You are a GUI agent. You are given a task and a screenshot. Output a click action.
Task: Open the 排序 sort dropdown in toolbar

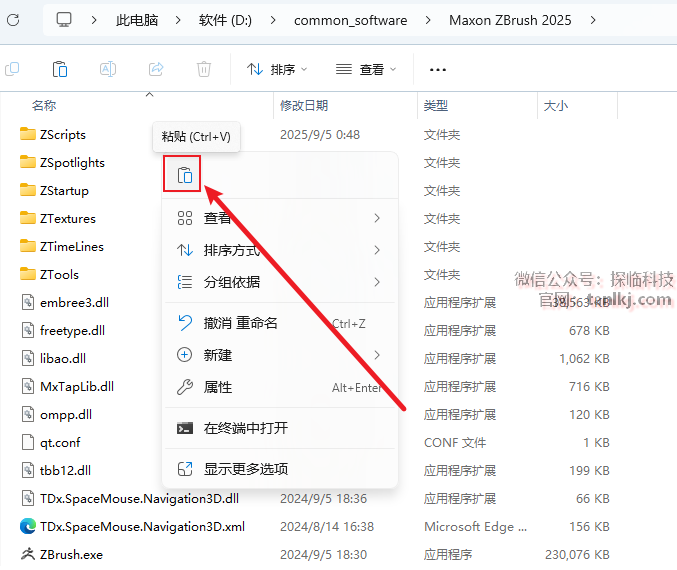tap(277, 69)
